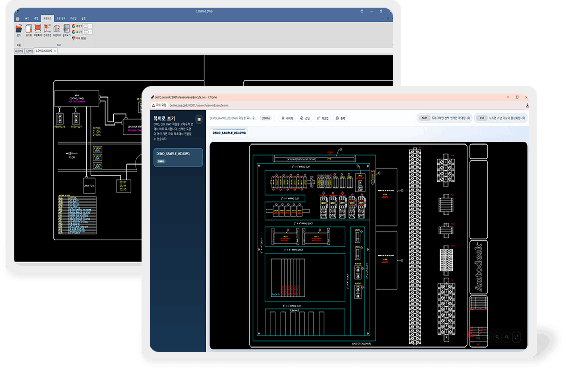Click the blank page icon in the back window ribbon
Image resolution: width=573 pixels, height=370 pixels.
point(29,29)
